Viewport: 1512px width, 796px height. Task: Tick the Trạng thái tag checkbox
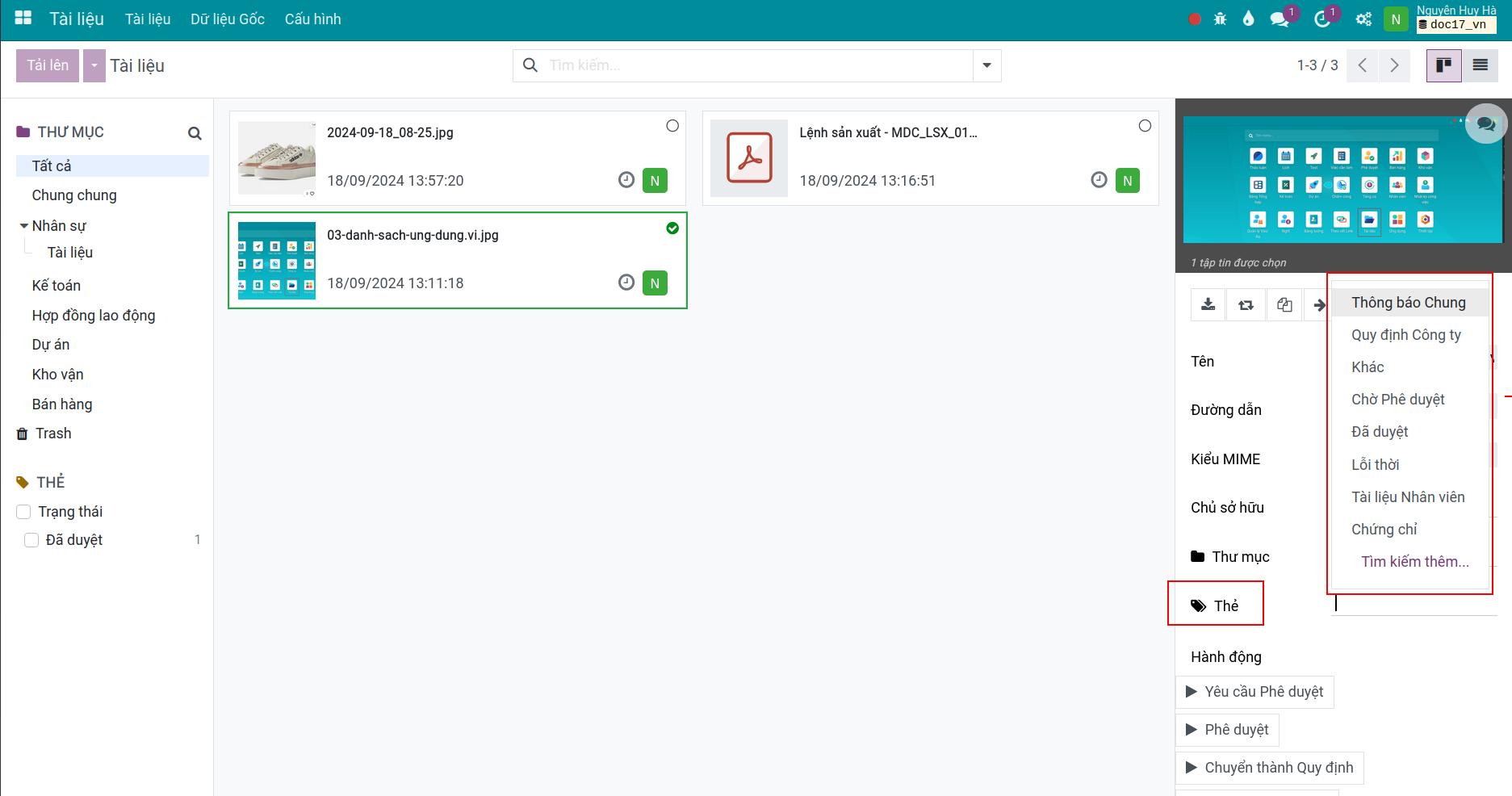tap(23, 512)
